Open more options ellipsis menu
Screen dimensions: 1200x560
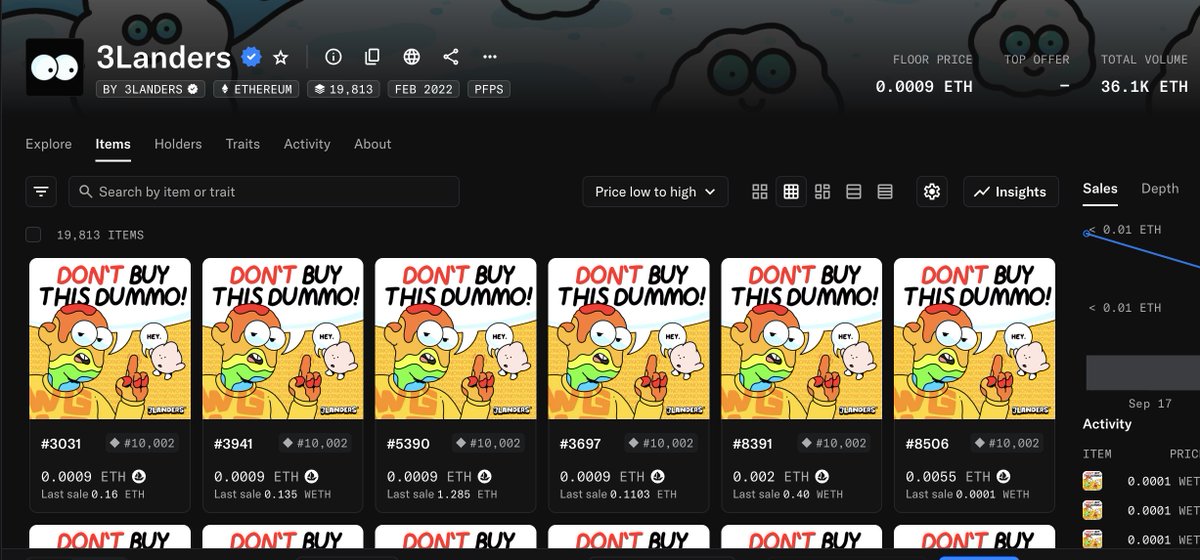coord(489,57)
